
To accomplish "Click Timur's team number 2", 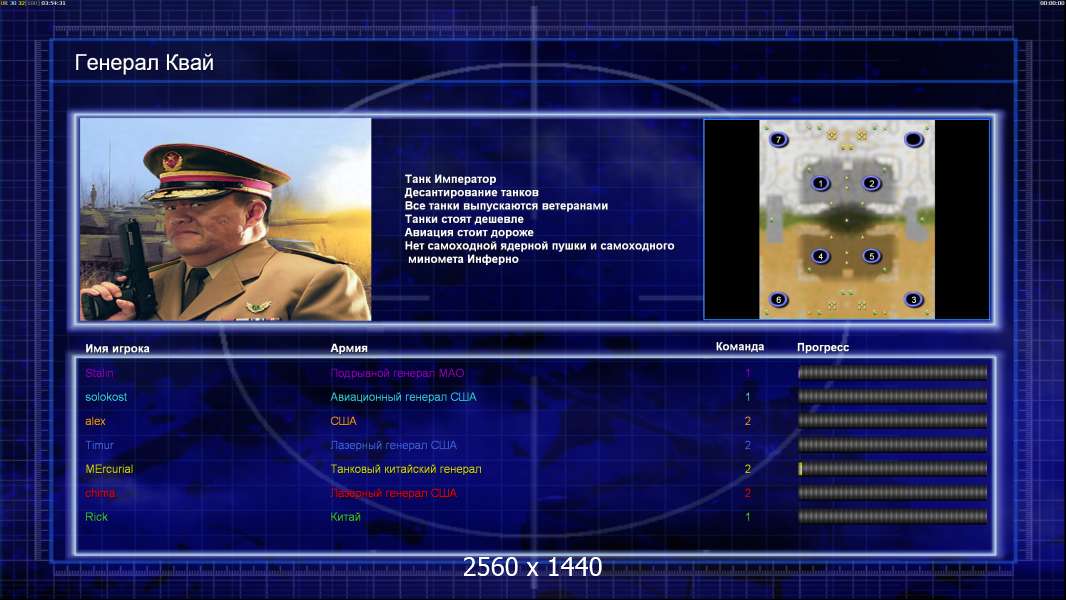I will coord(747,445).
